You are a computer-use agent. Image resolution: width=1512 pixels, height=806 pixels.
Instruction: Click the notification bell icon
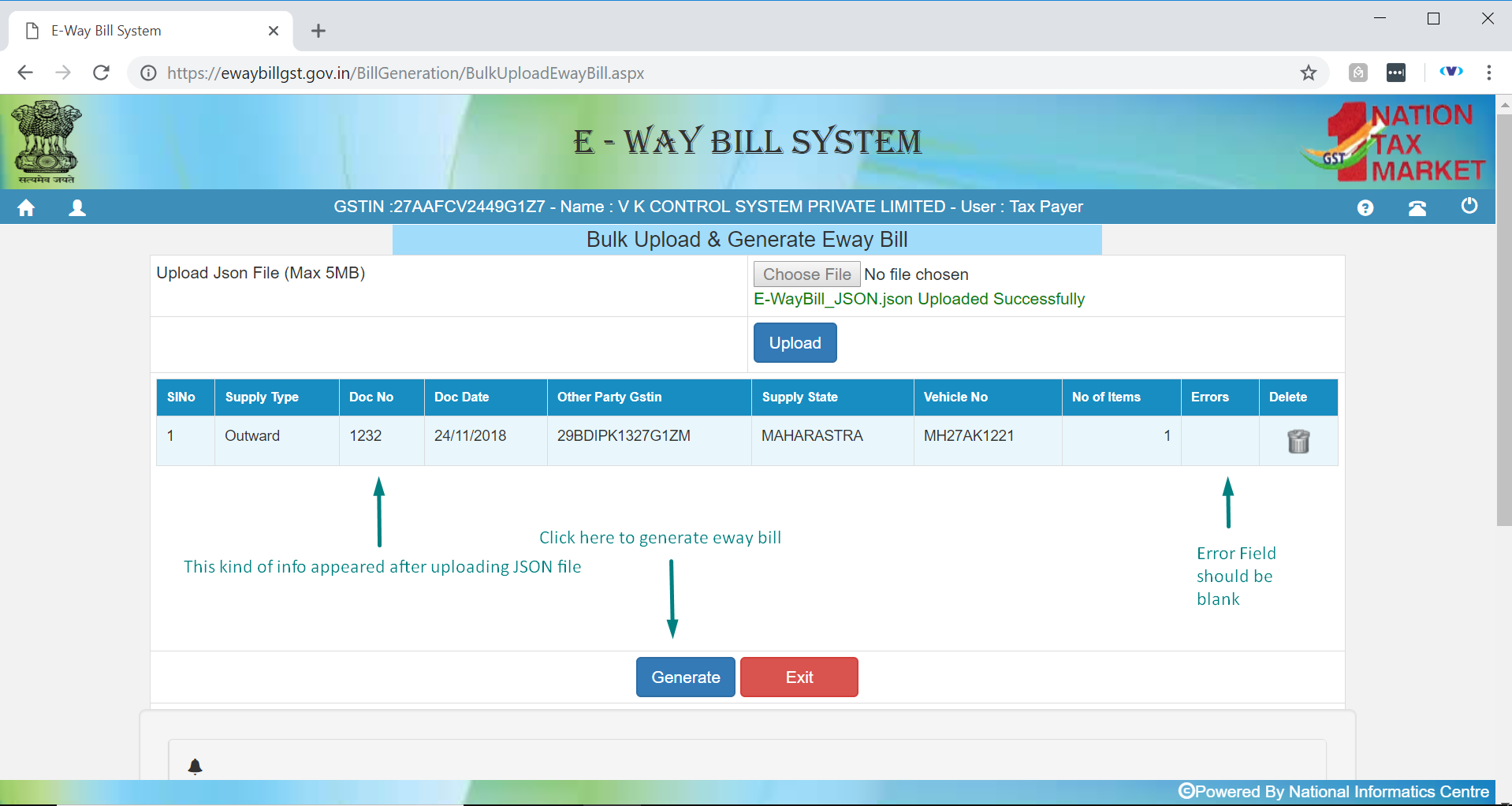tap(196, 766)
